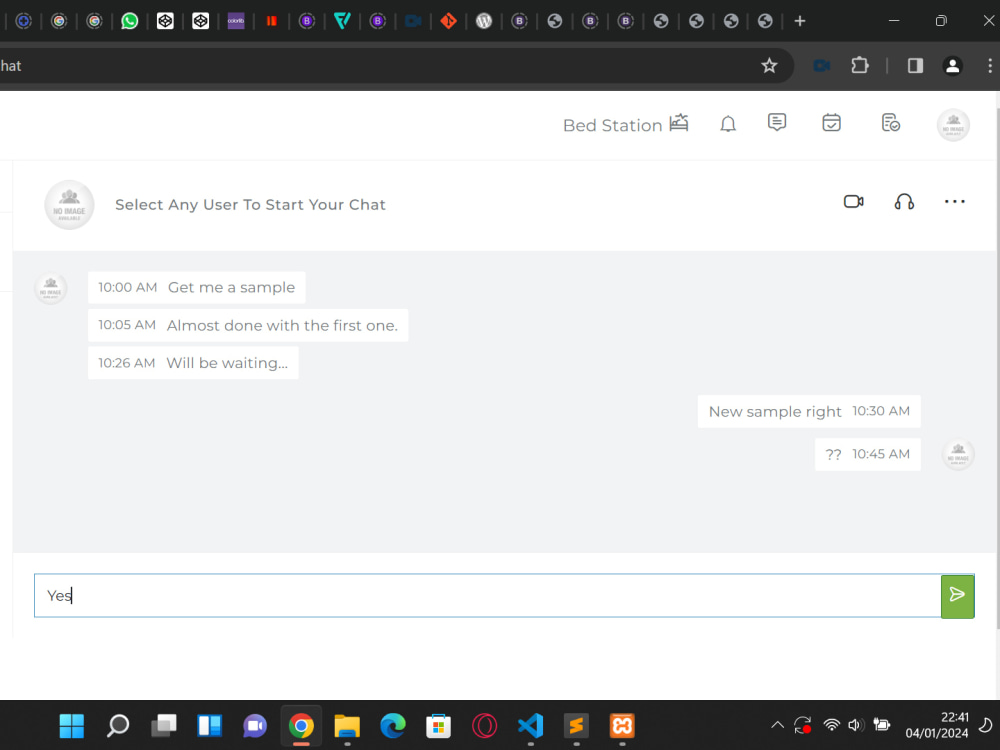Show hidden system tray icons
Image resolution: width=1000 pixels, height=750 pixels.
pos(777,725)
